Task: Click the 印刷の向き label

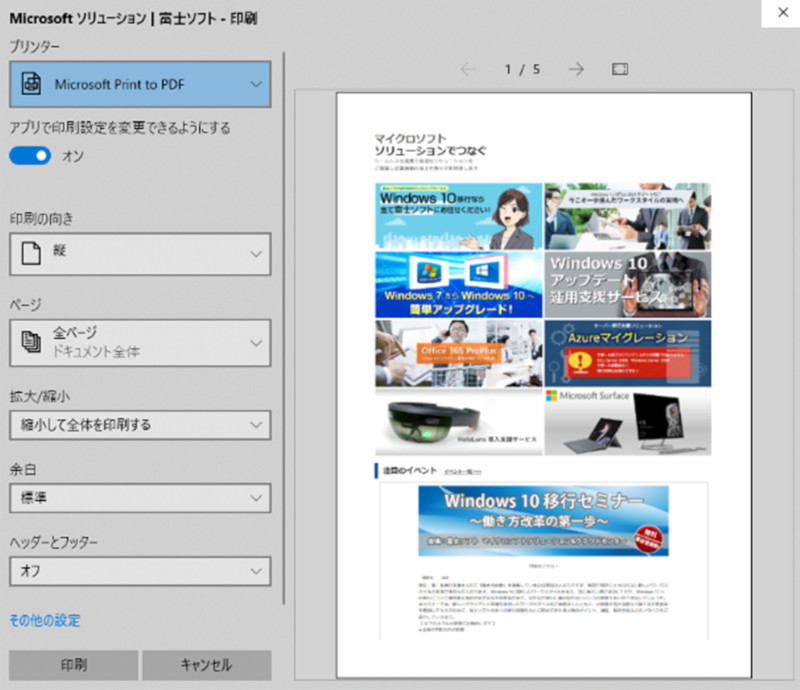Action: coord(41,218)
